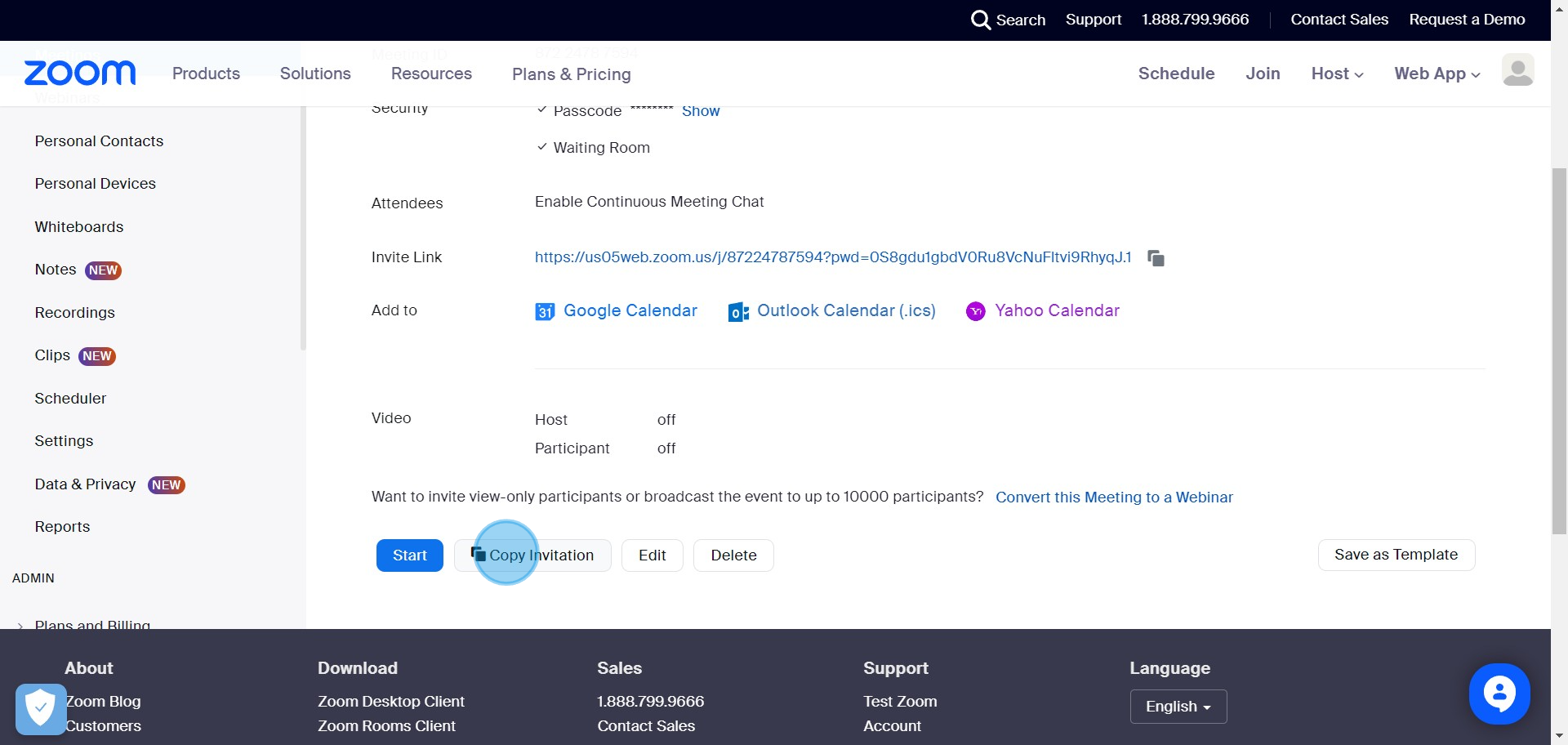The width and height of the screenshot is (1568, 745).
Task: Open Personal Devices in sidebar
Action: [95, 184]
